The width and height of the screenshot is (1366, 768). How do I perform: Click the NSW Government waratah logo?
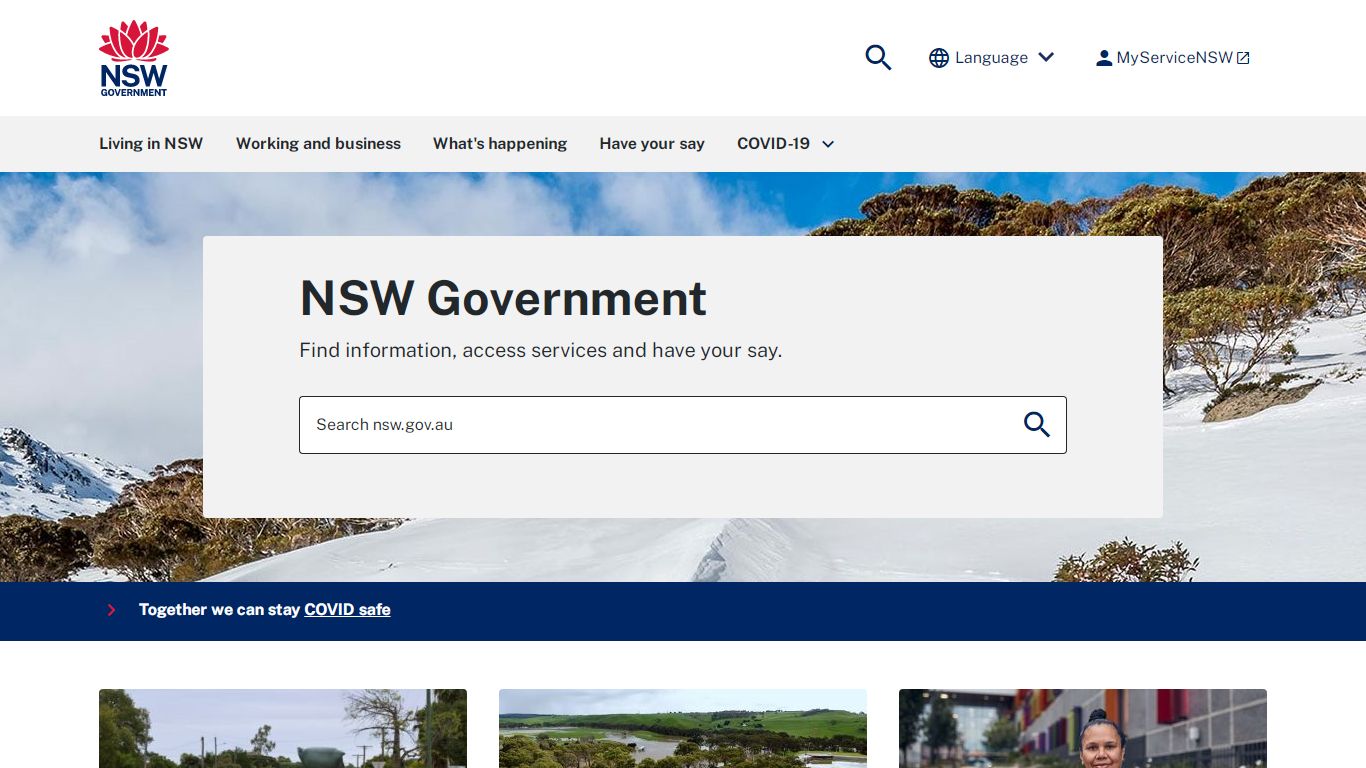[134, 58]
